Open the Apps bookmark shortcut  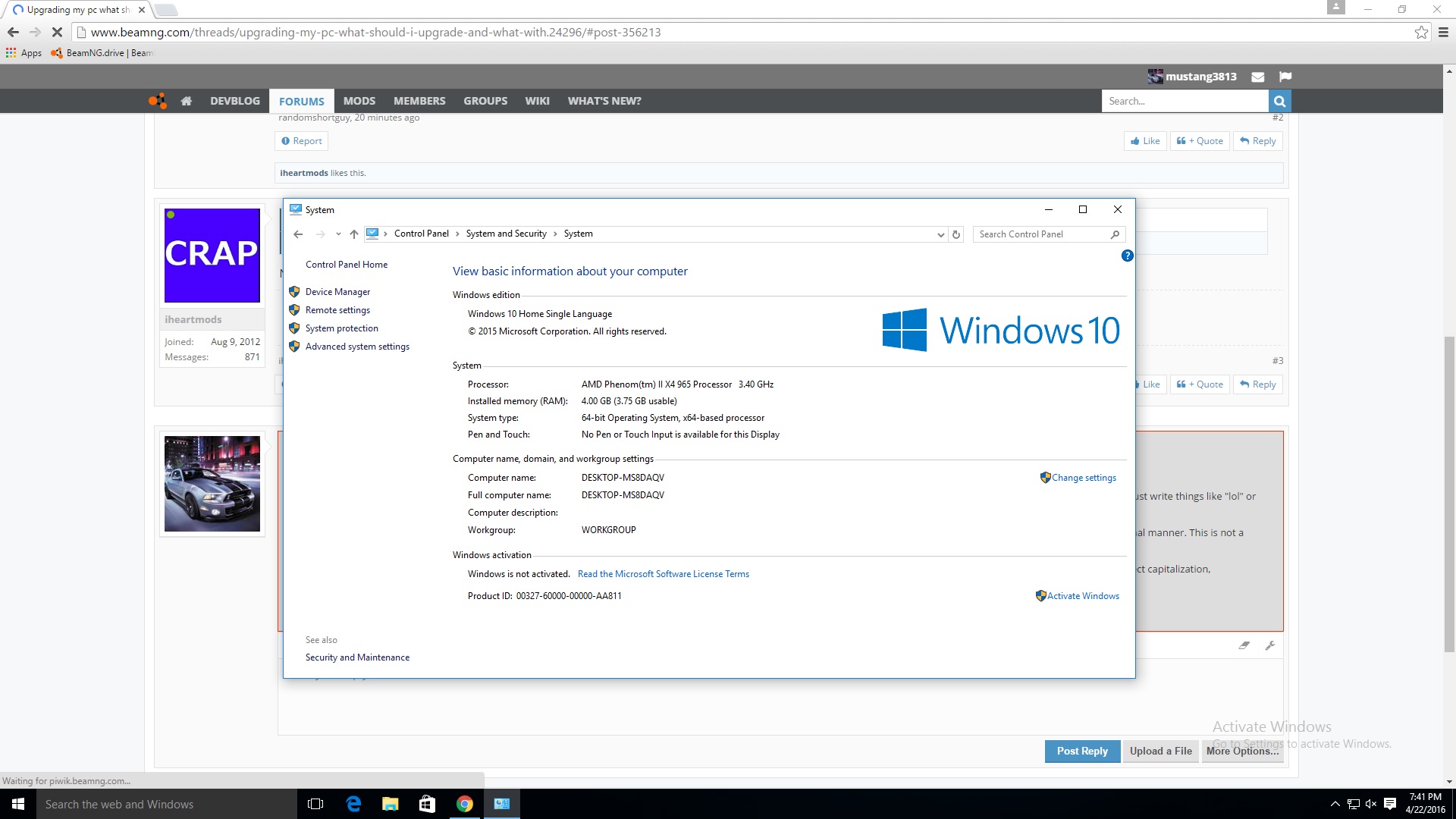pos(24,53)
